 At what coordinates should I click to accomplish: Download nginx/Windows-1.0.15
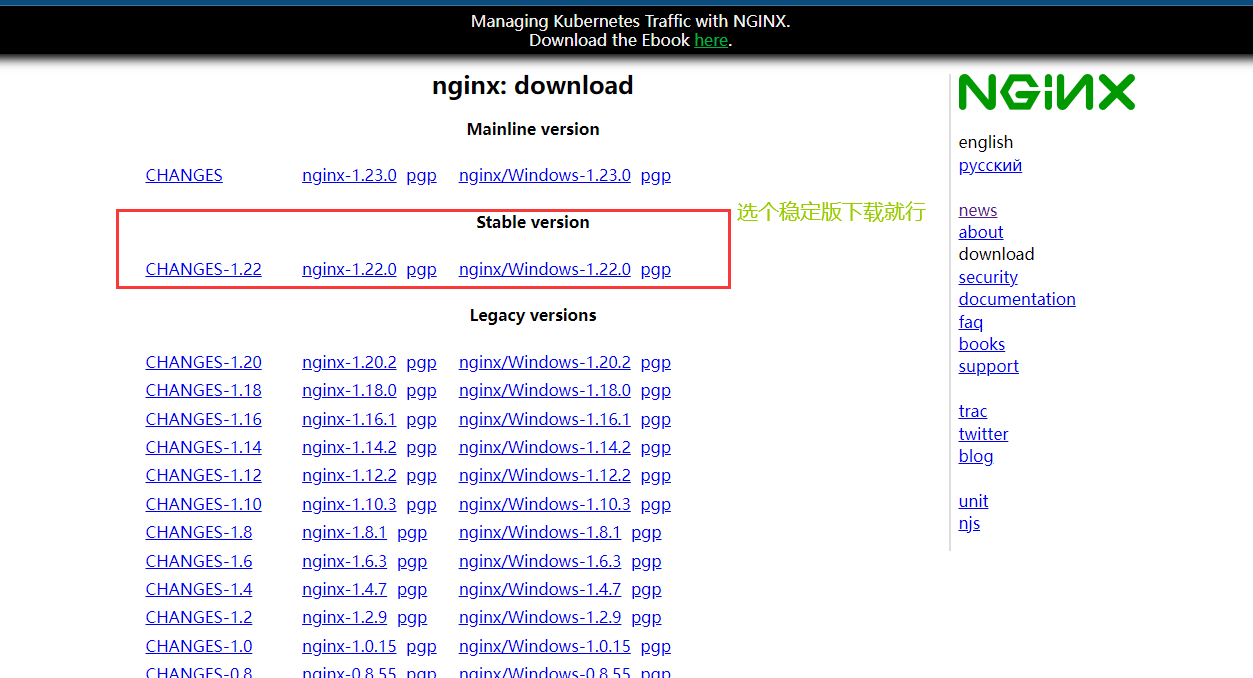(x=545, y=646)
